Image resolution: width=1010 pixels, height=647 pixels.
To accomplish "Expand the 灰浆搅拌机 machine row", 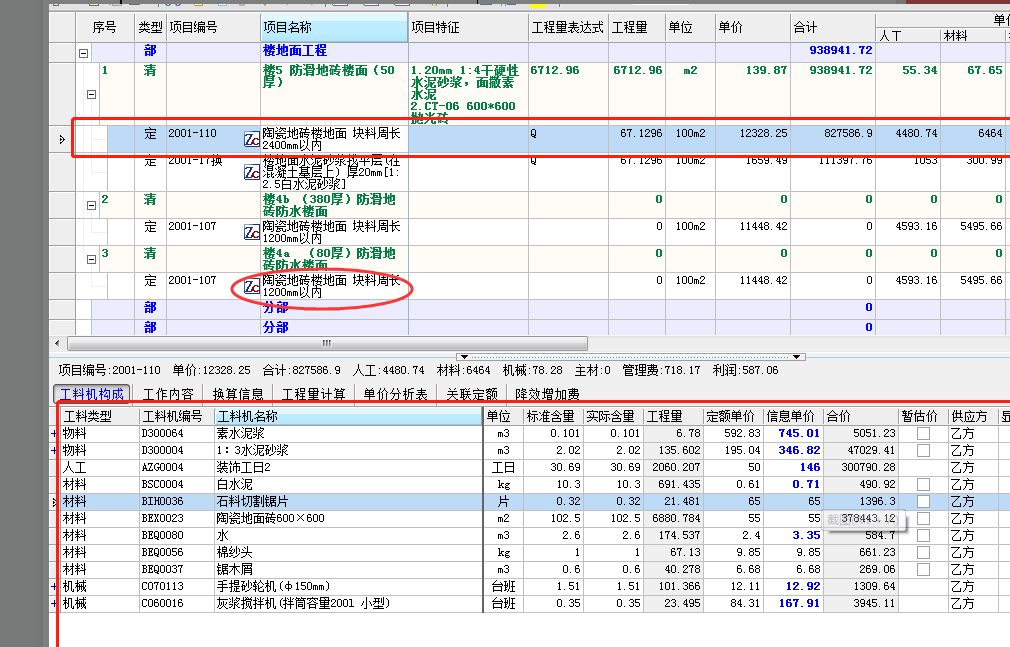I will point(54,603).
